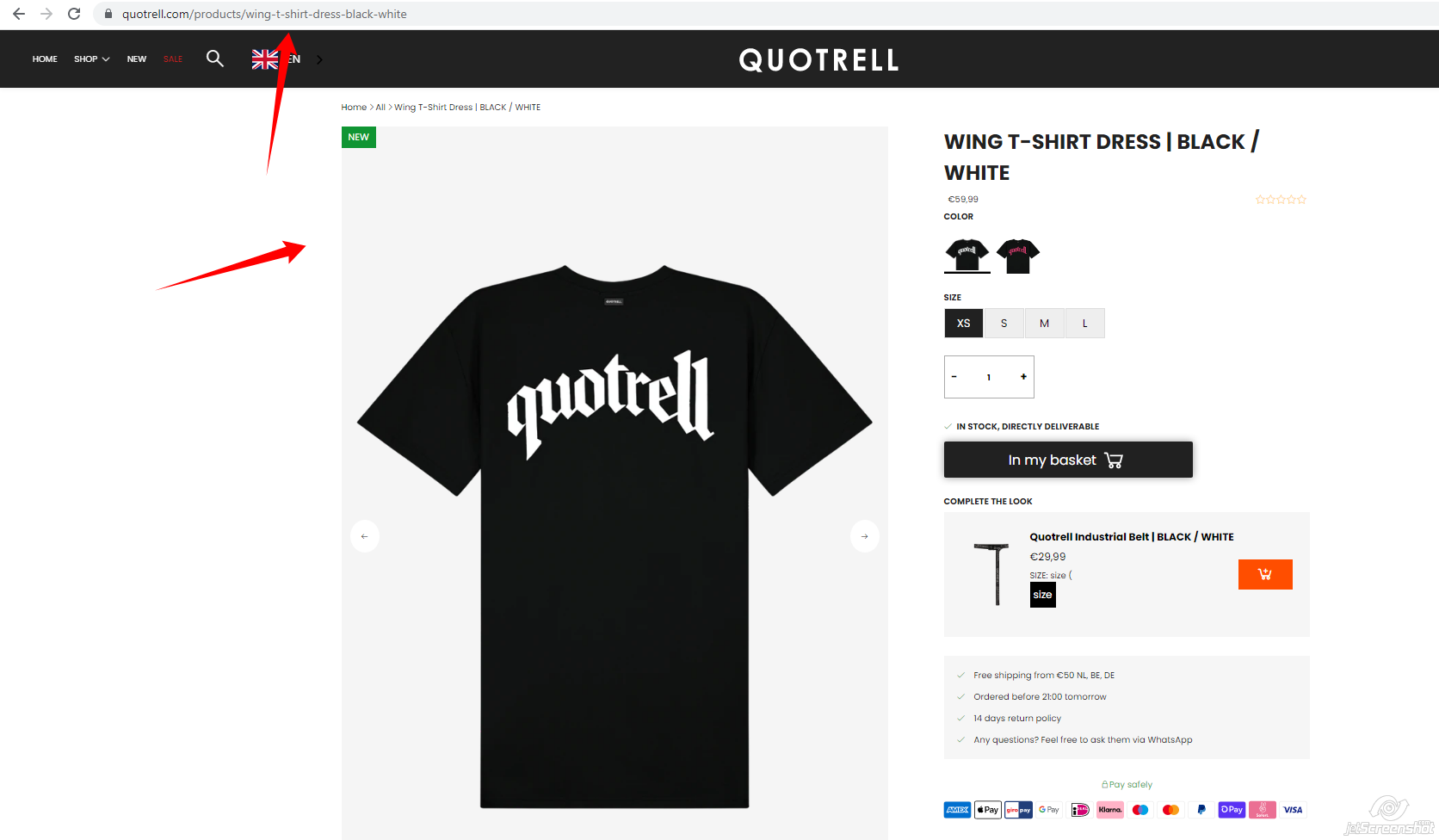Select size L
The height and width of the screenshot is (840, 1439).
tap(1084, 324)
